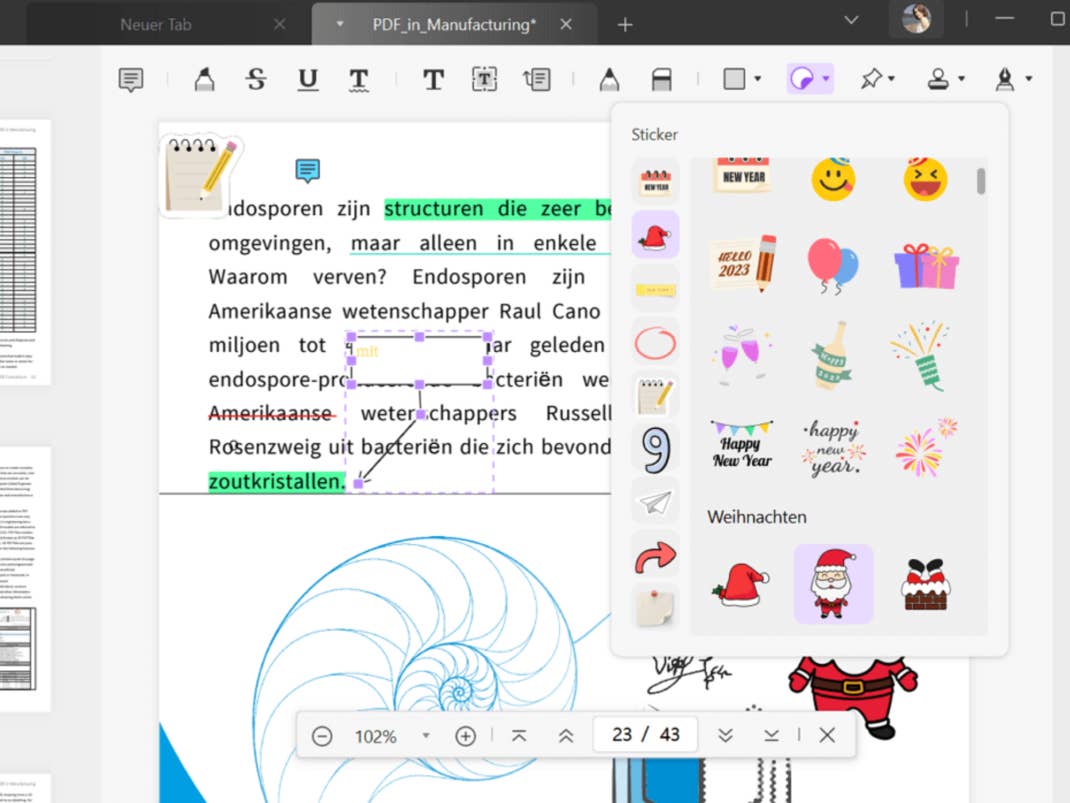Click the sticker panel scrollbar
This screenshot has height=803, width=1070.
tap(981, 182)
